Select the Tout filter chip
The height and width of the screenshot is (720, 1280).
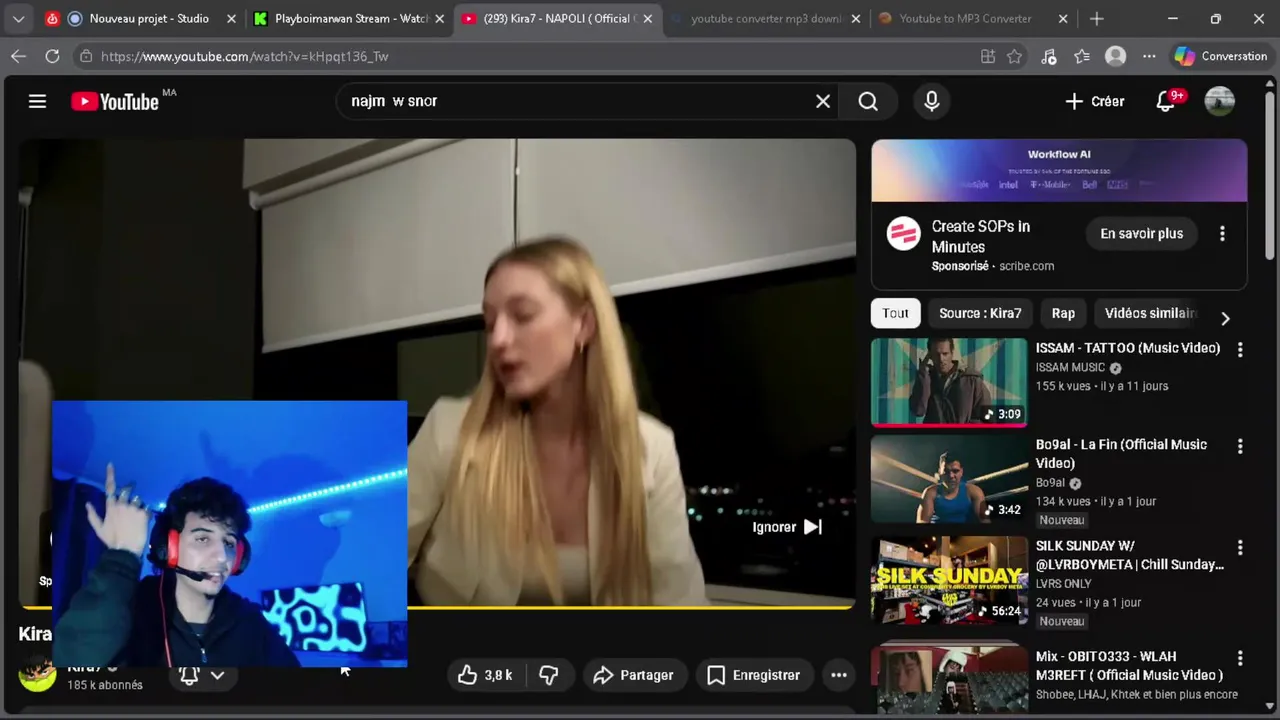[895, 313]
